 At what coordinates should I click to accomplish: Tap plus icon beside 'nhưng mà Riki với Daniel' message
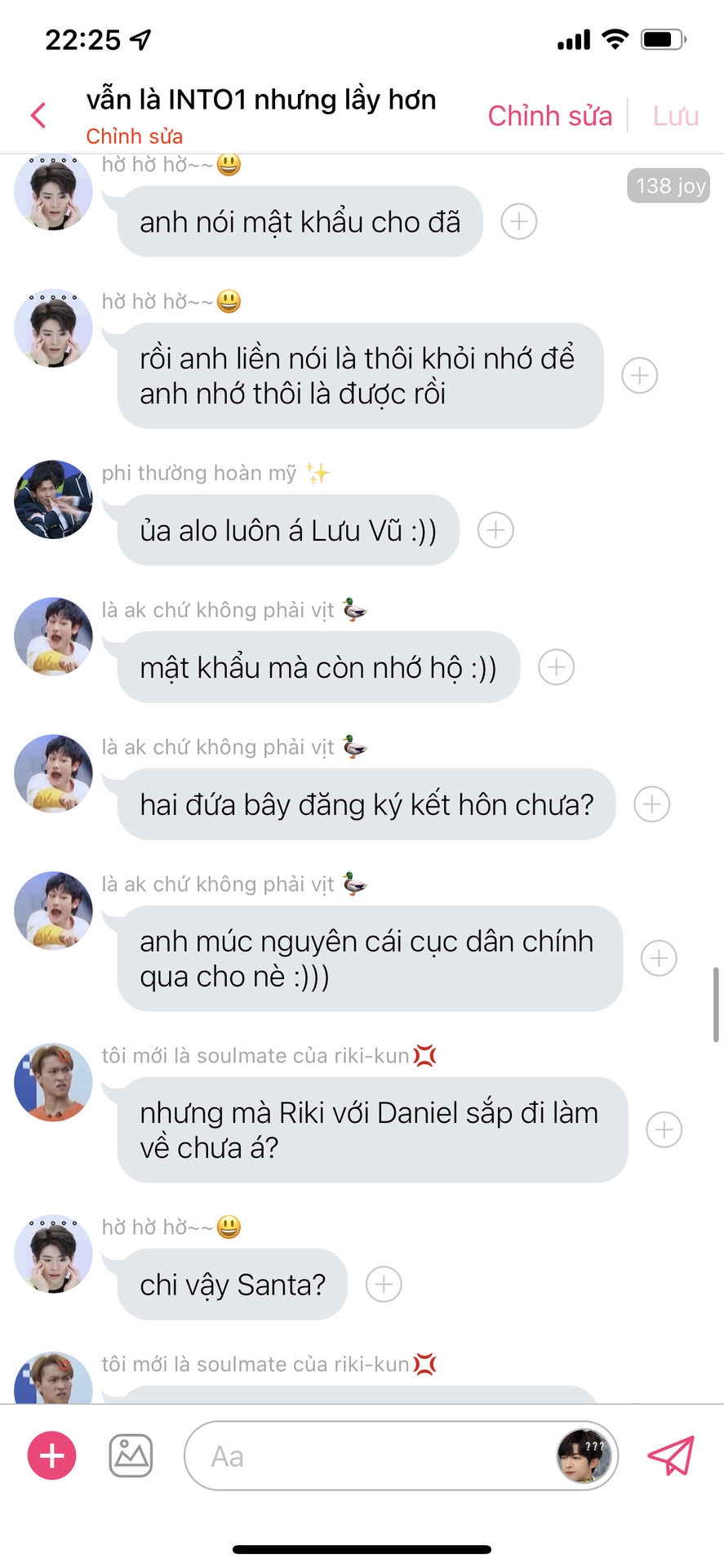tap(664, 1129)
